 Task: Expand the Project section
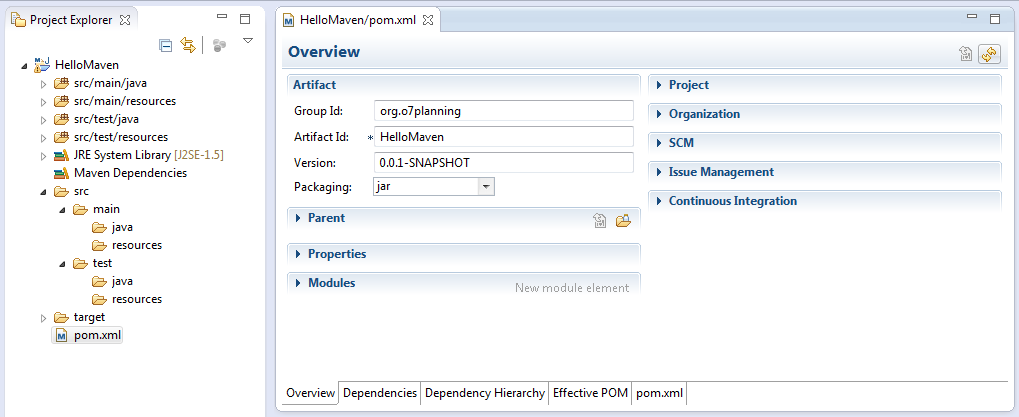[659, 85]
